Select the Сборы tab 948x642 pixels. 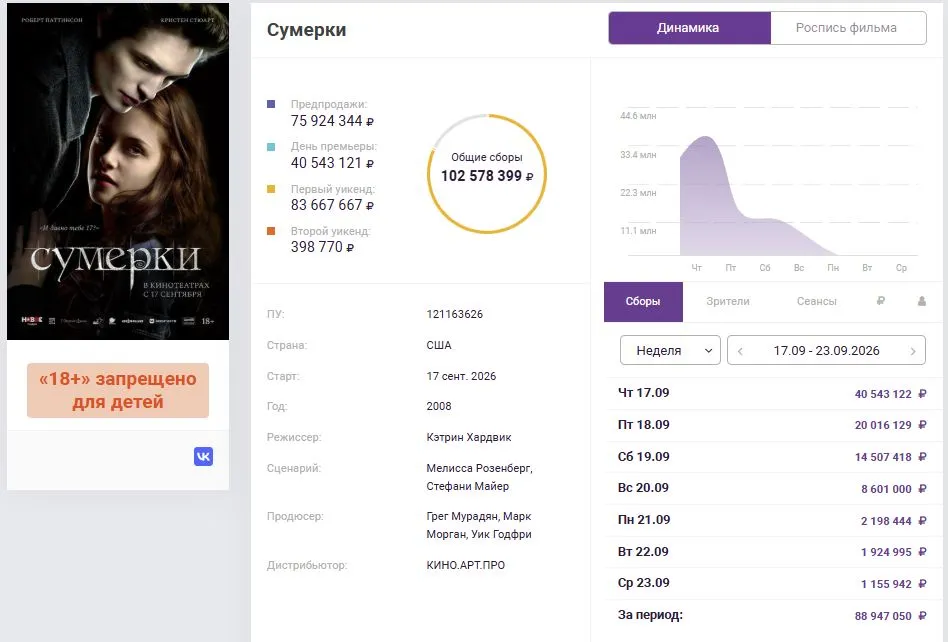click(x=643, y=301)
